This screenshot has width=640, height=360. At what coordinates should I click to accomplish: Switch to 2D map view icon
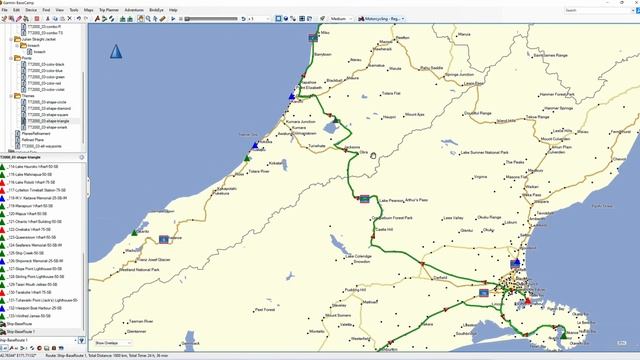tap(278, 19)
